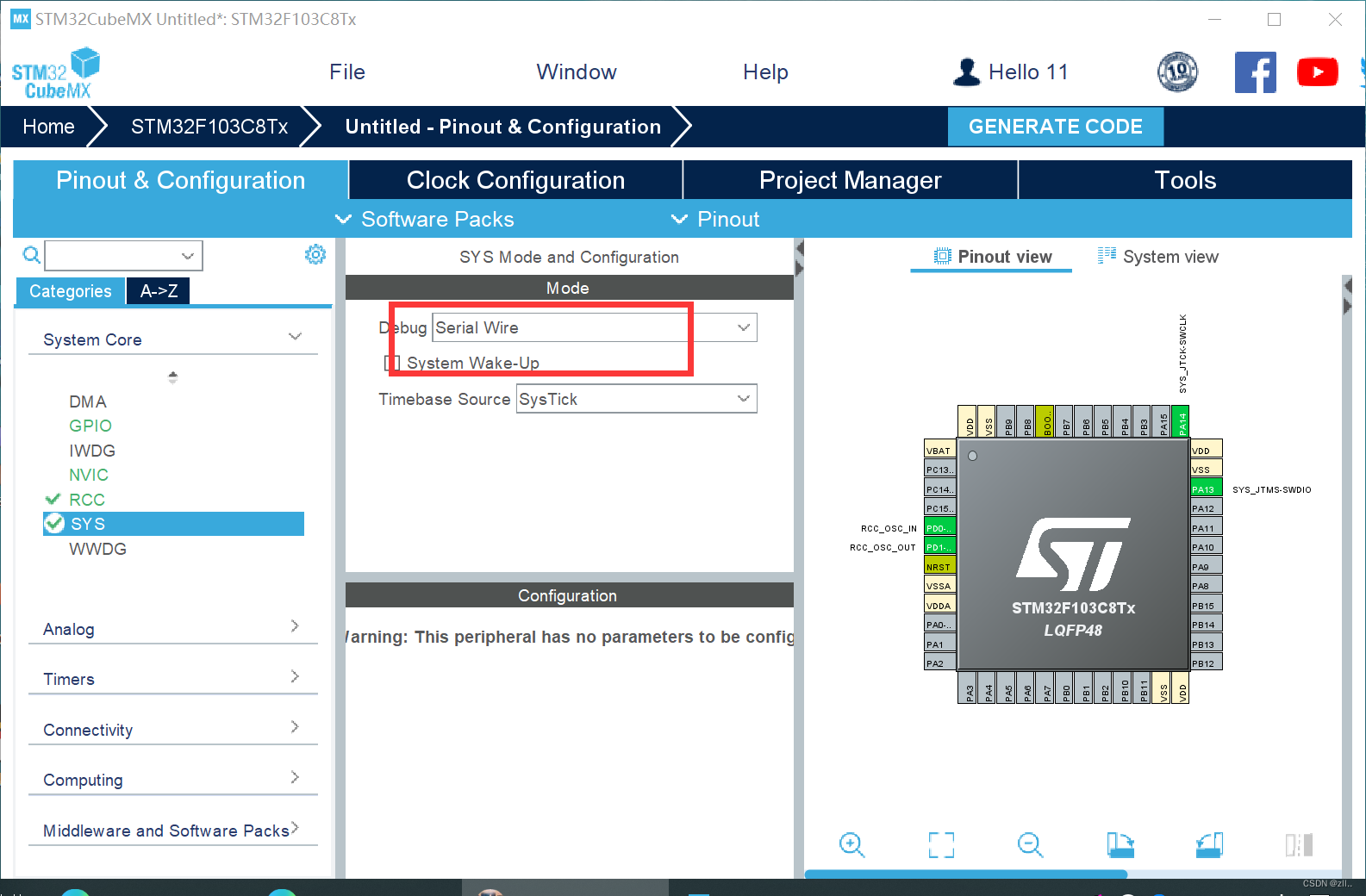Select pin PA10 on the chip
This screenshot has width=1366, height=896.
click(x=1206, y=547)
